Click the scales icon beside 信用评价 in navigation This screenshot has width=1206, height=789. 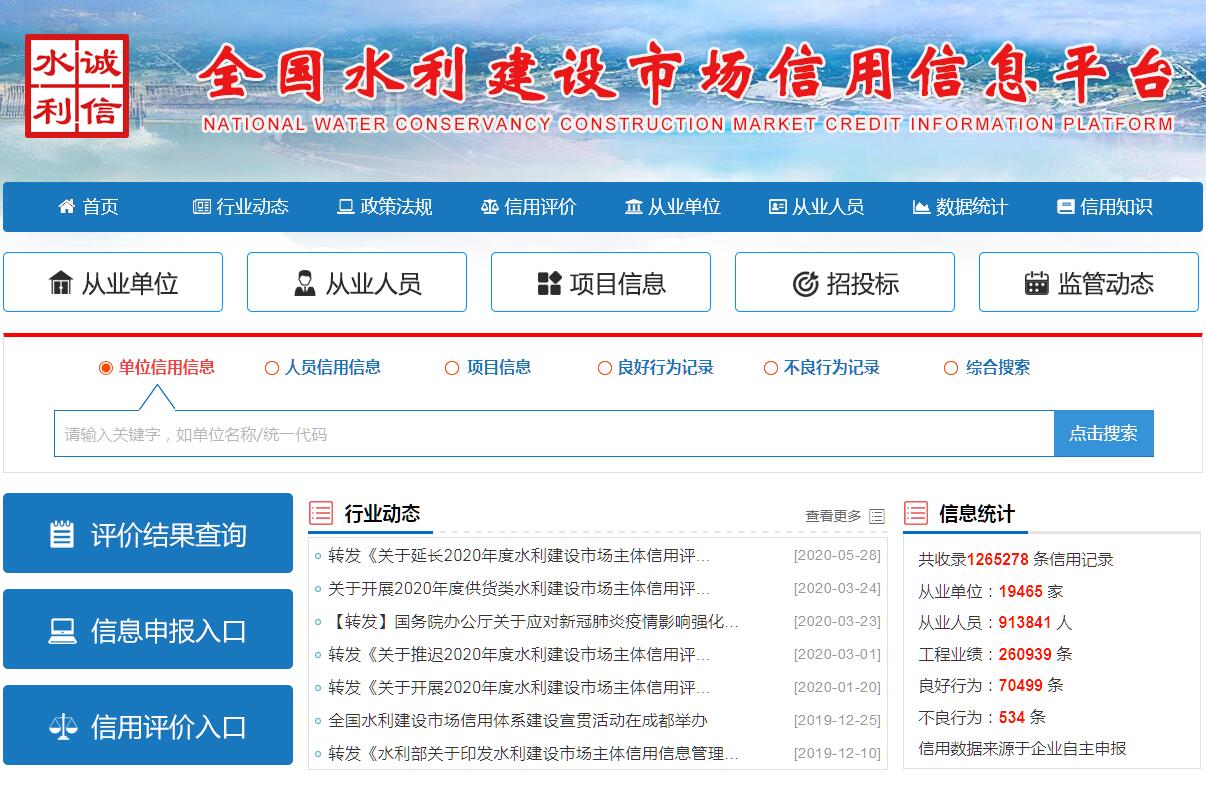[489, 207]
